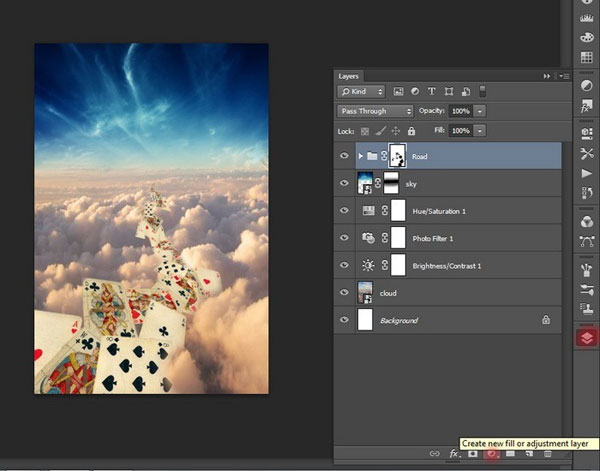Viewport: 600px width, 471px height.
Task: Hide the sky layer
Action: (344, 183)
